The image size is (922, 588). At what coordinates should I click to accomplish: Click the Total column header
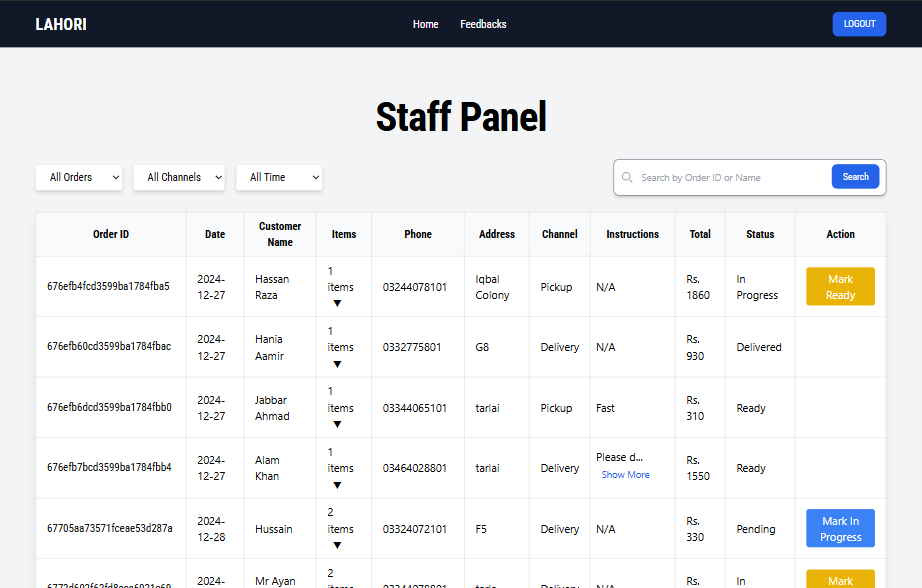click(700, 234)
